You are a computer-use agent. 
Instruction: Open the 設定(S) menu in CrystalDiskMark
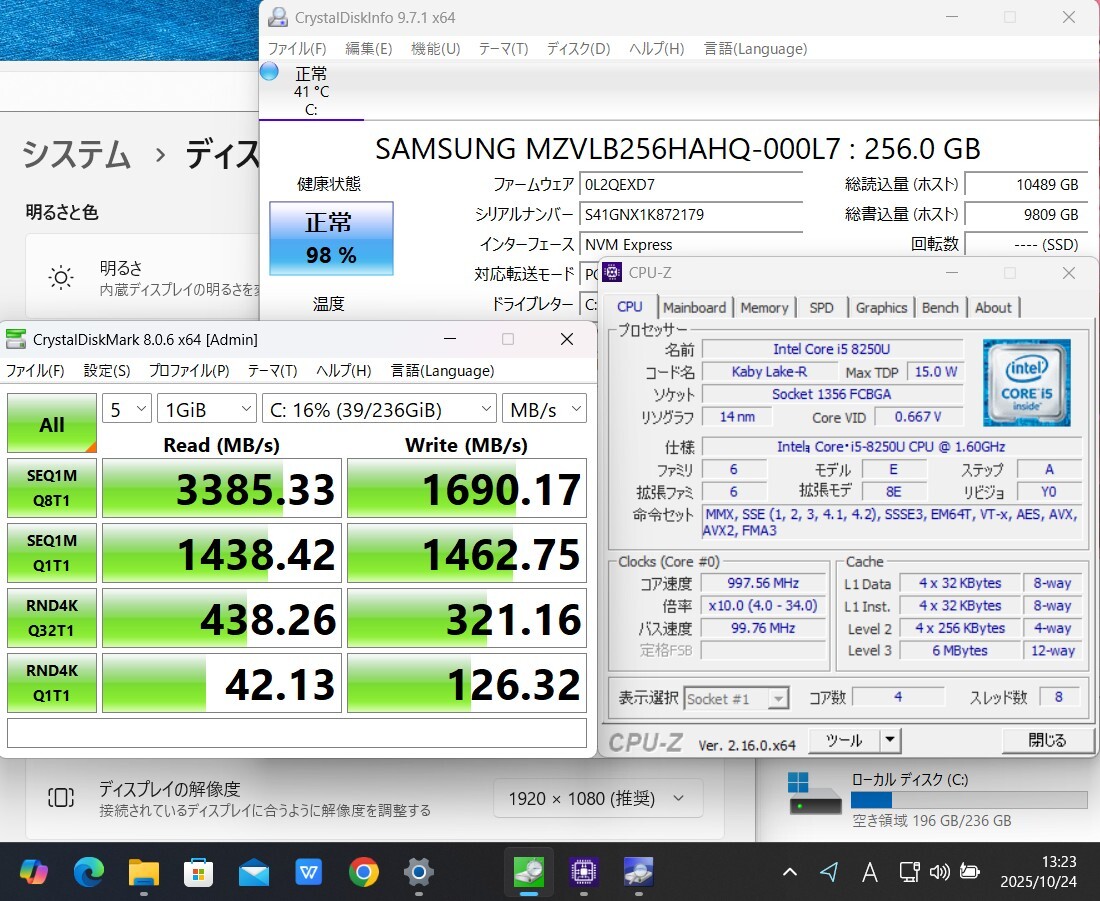(x=107, y=370)
